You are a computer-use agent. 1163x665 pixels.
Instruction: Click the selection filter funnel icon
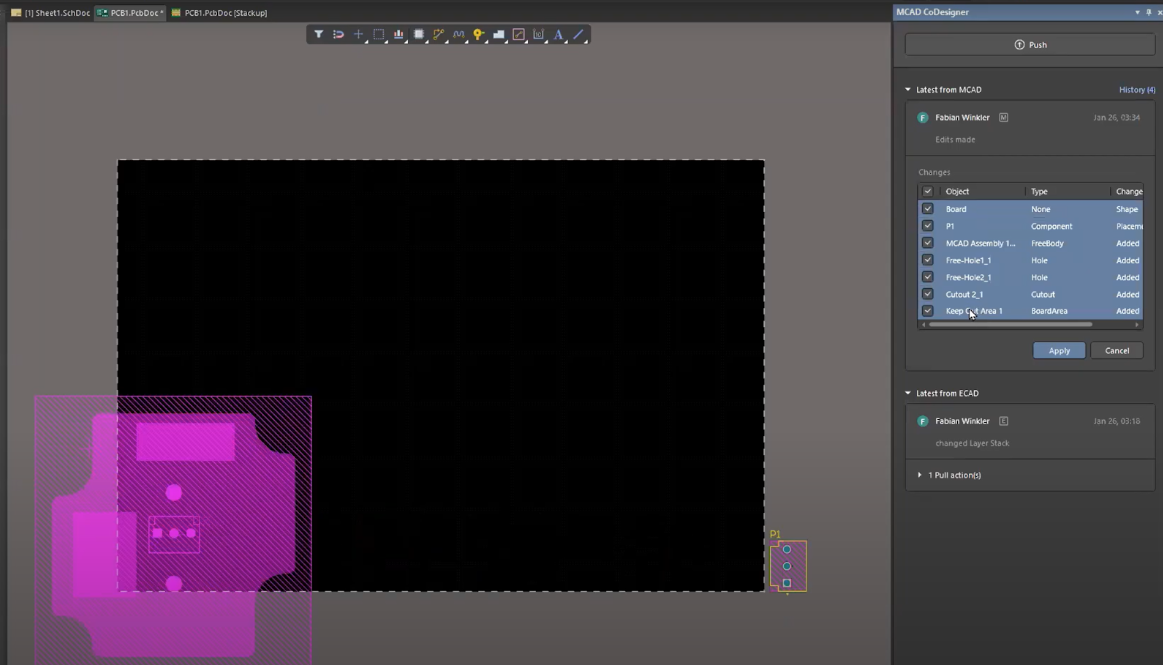(x=318, y=35)
